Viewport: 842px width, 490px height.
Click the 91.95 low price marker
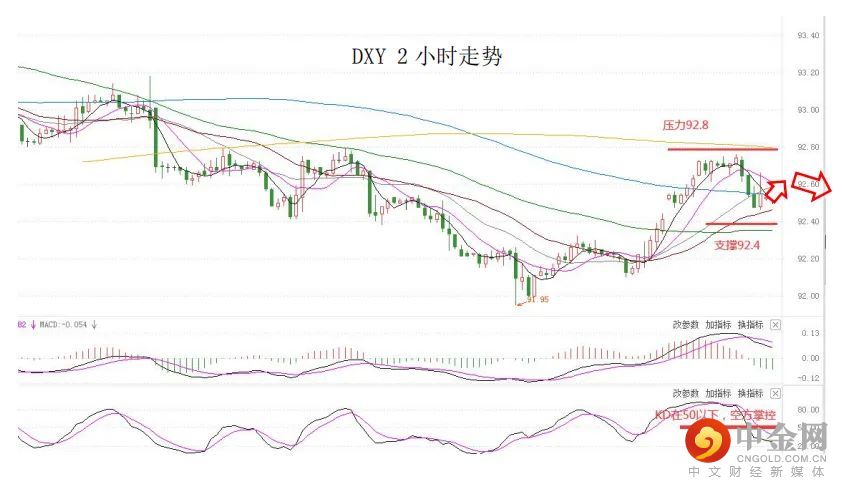[539, 299]
